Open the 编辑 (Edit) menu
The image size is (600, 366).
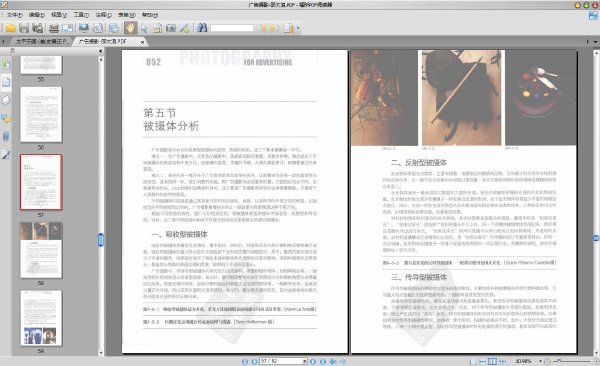(37, 15)
